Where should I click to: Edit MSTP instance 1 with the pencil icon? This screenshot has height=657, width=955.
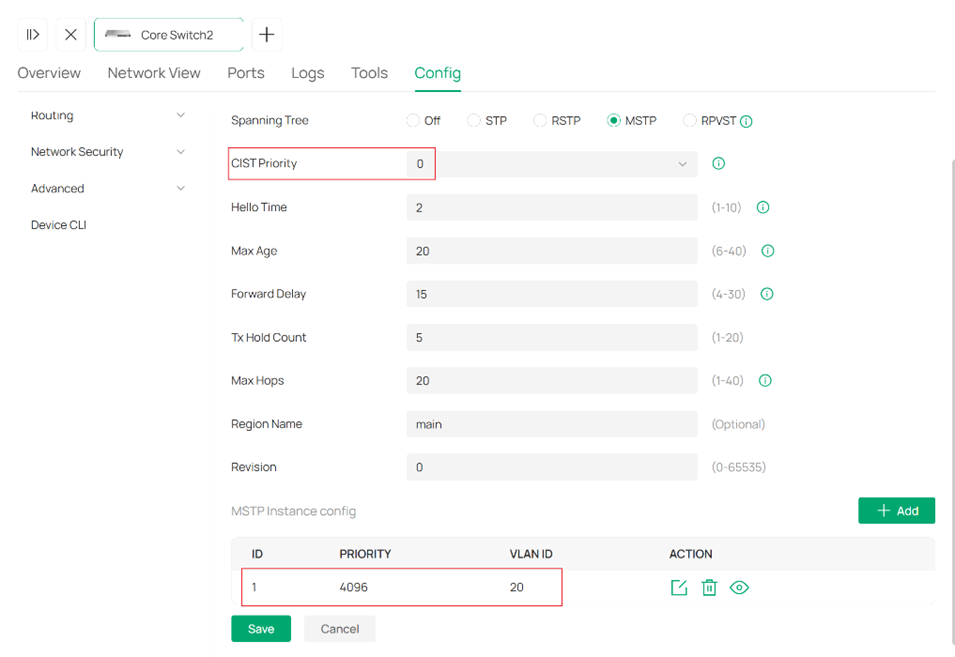(678, 588)
